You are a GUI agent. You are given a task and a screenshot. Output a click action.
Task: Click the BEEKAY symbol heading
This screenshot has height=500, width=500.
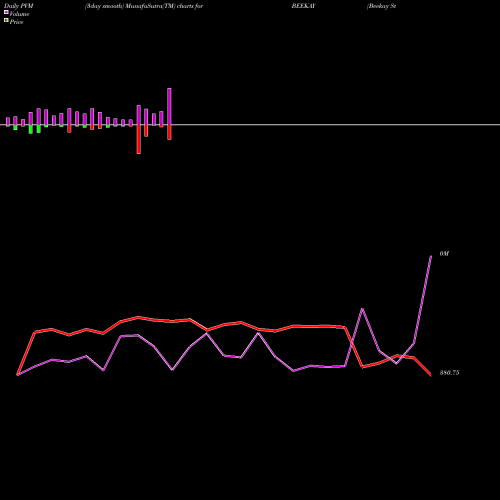(303, 6)
